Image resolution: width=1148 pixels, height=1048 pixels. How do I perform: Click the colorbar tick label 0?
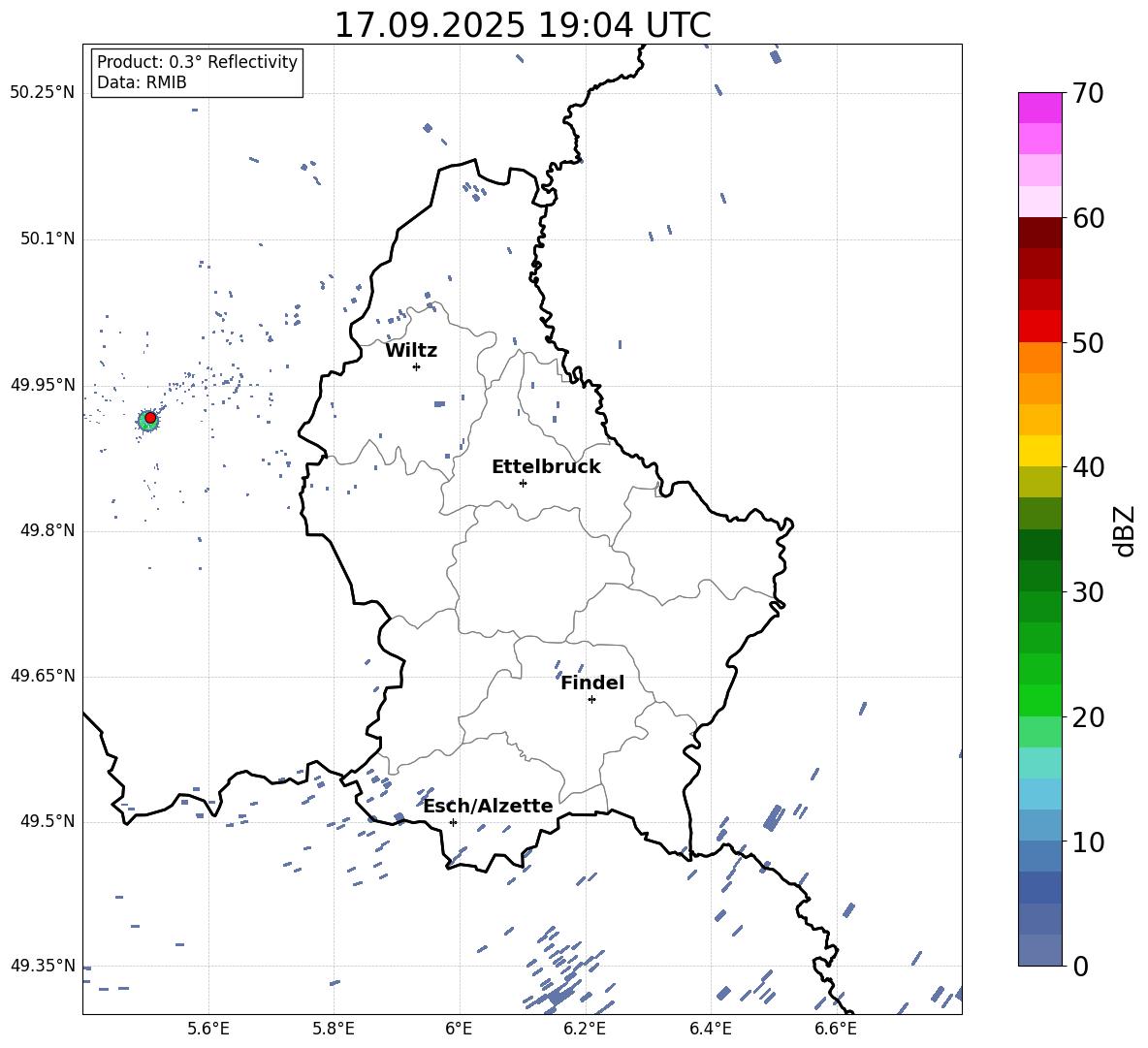coord(1080,967)
